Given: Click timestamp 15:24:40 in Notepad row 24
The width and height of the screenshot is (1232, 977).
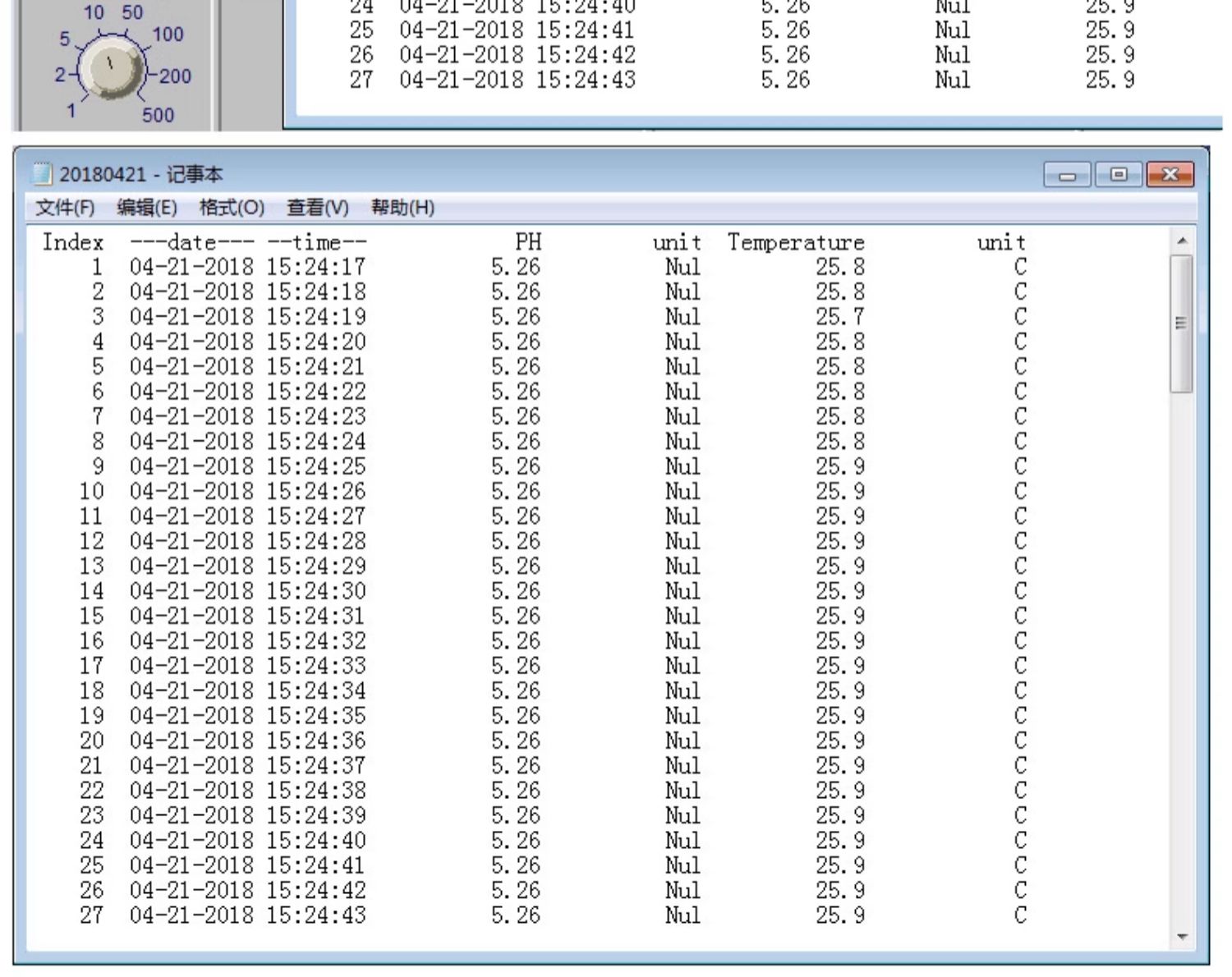Looking at the screenshot, I should pos(316,841).
